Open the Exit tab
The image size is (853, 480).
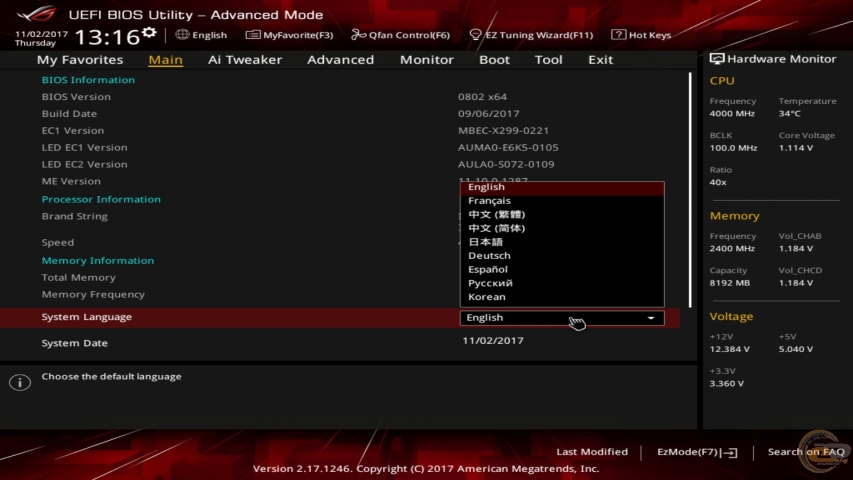[x=601, y=60]
